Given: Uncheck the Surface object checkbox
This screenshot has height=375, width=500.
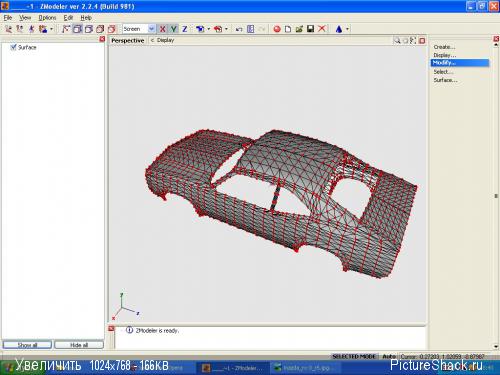Looking at the screenshot, I should click(13, 47).
